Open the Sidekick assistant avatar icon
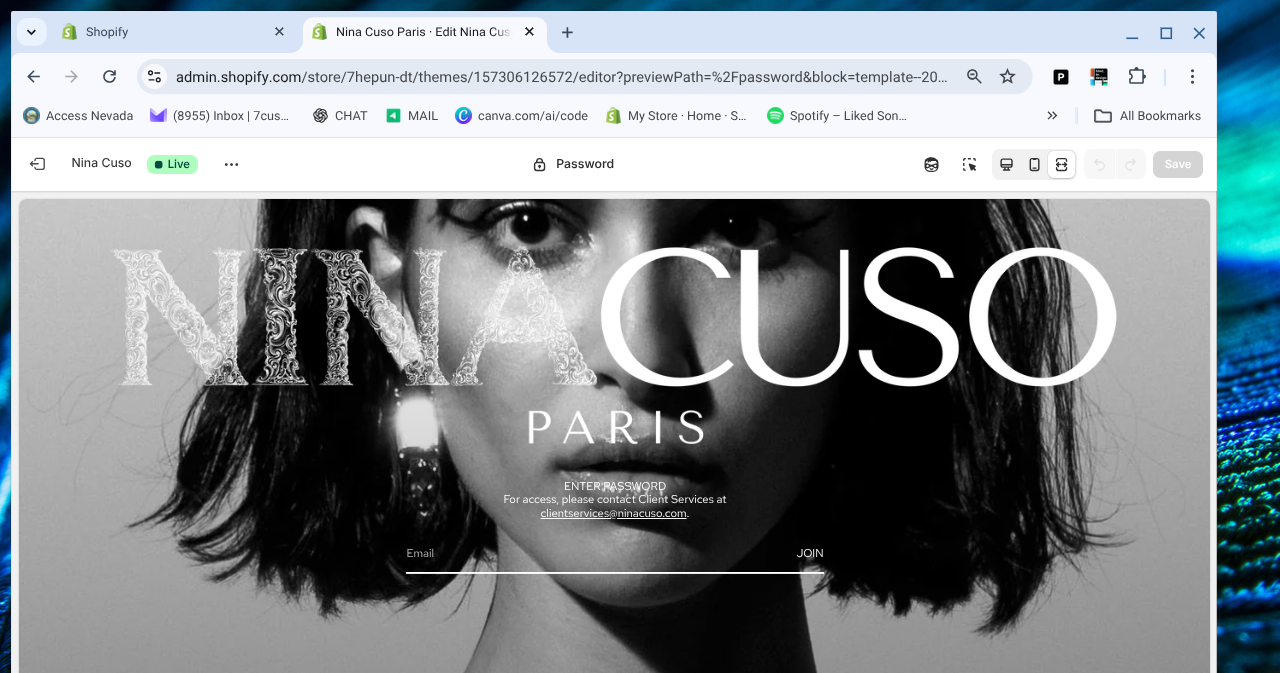 point(931,165)
